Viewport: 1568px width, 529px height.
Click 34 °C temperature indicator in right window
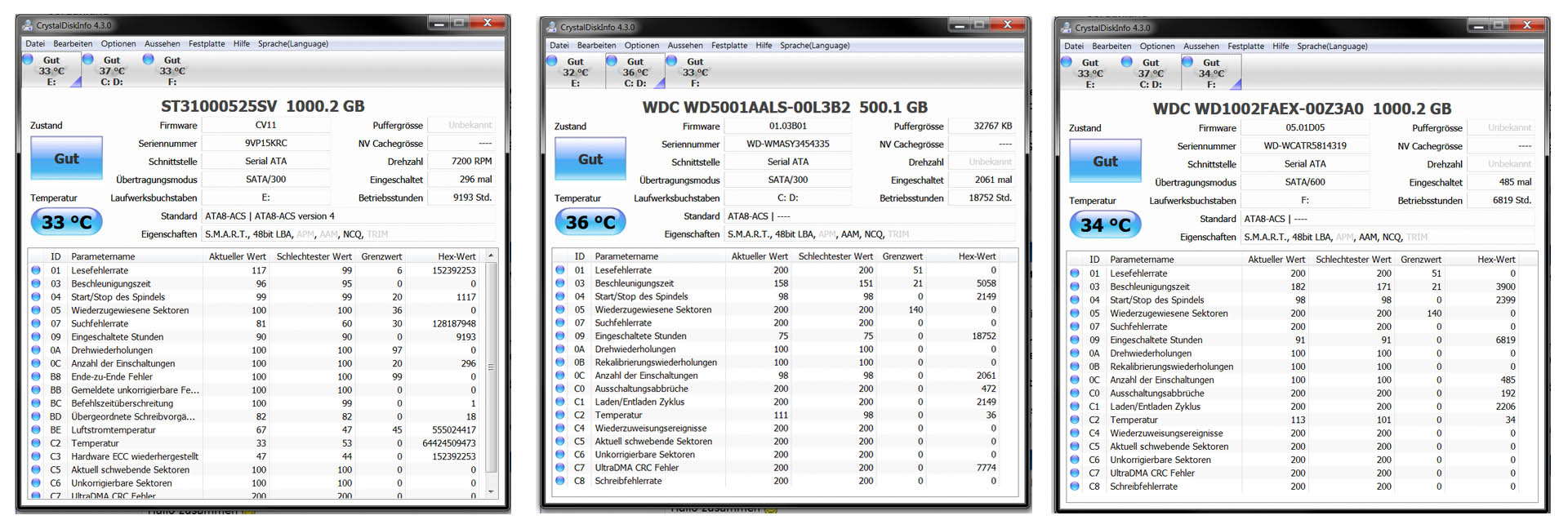point(1105,224)
